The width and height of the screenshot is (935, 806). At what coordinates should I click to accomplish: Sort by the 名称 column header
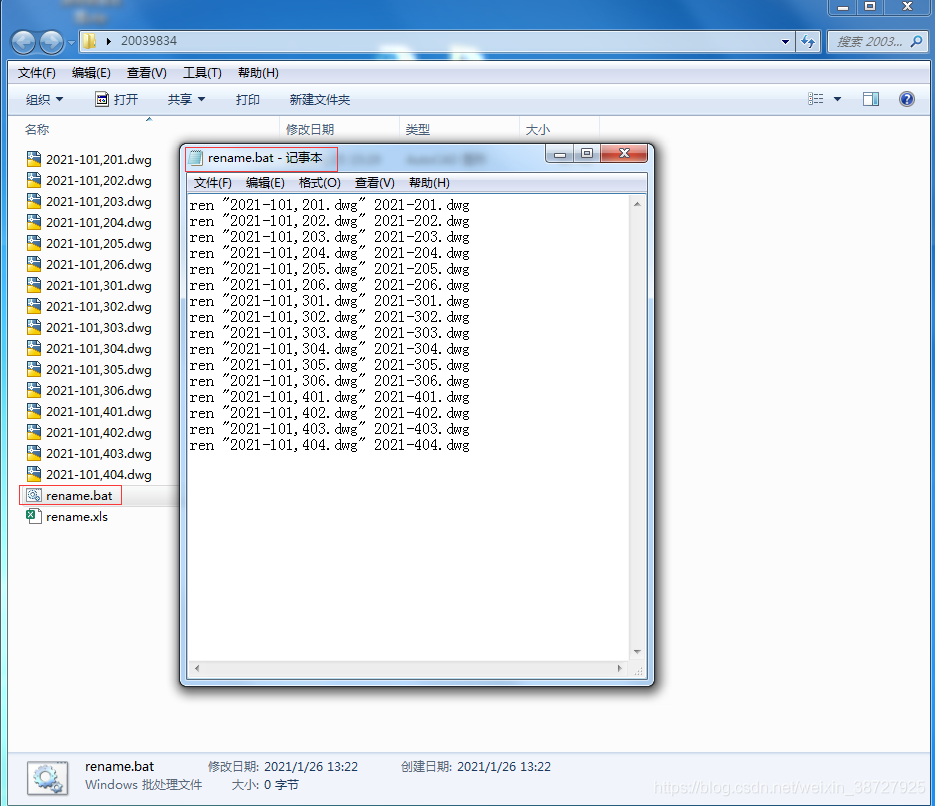[x=37, y=129]
